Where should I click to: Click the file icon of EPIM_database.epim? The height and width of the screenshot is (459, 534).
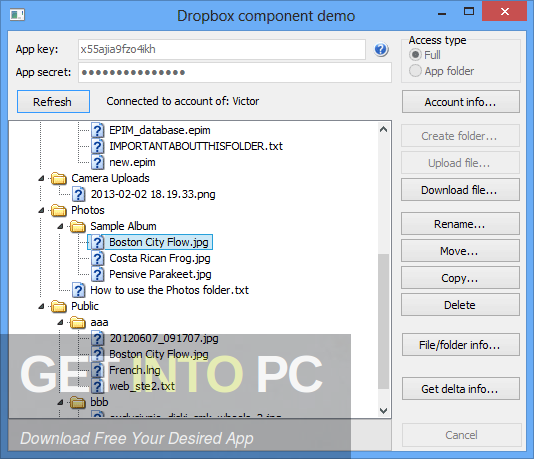pos(98,130)
